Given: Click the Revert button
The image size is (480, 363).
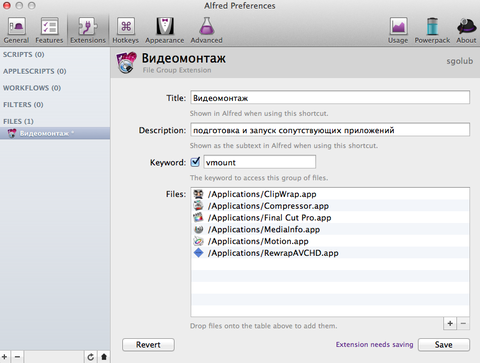Looking at the screenshot, I should coord(148,345).
